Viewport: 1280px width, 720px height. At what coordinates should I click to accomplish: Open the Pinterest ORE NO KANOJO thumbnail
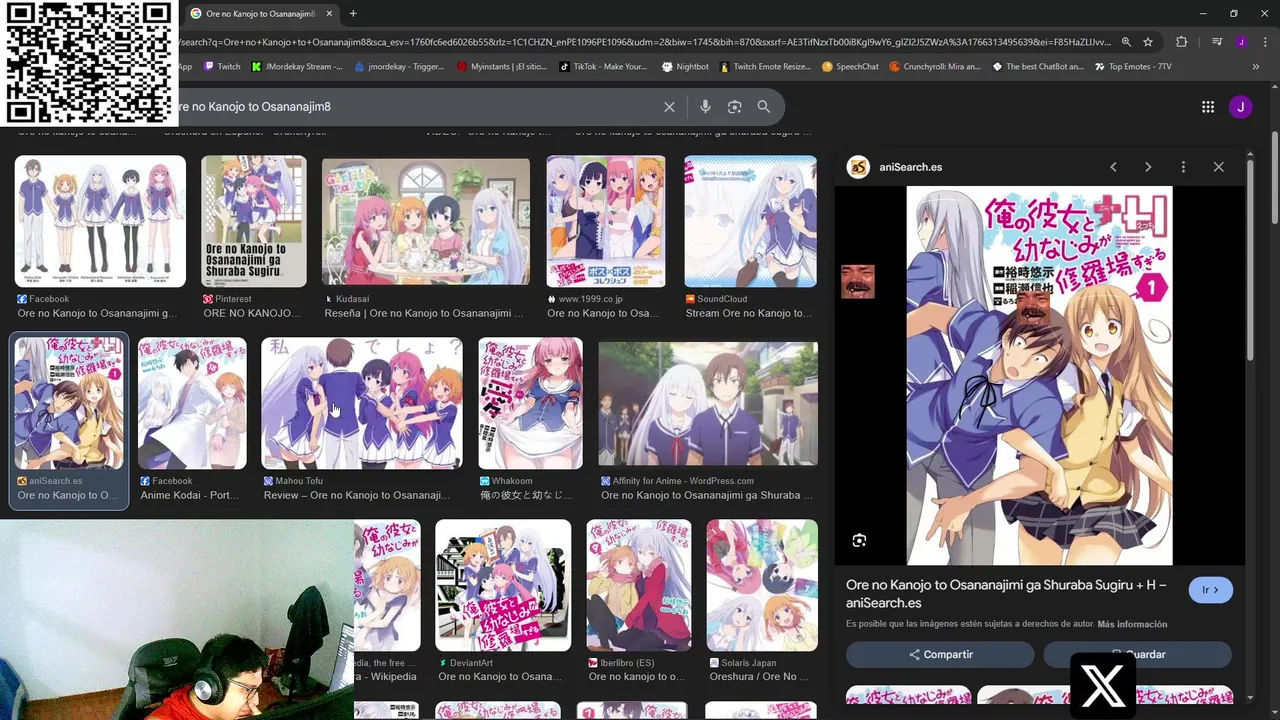254,221
